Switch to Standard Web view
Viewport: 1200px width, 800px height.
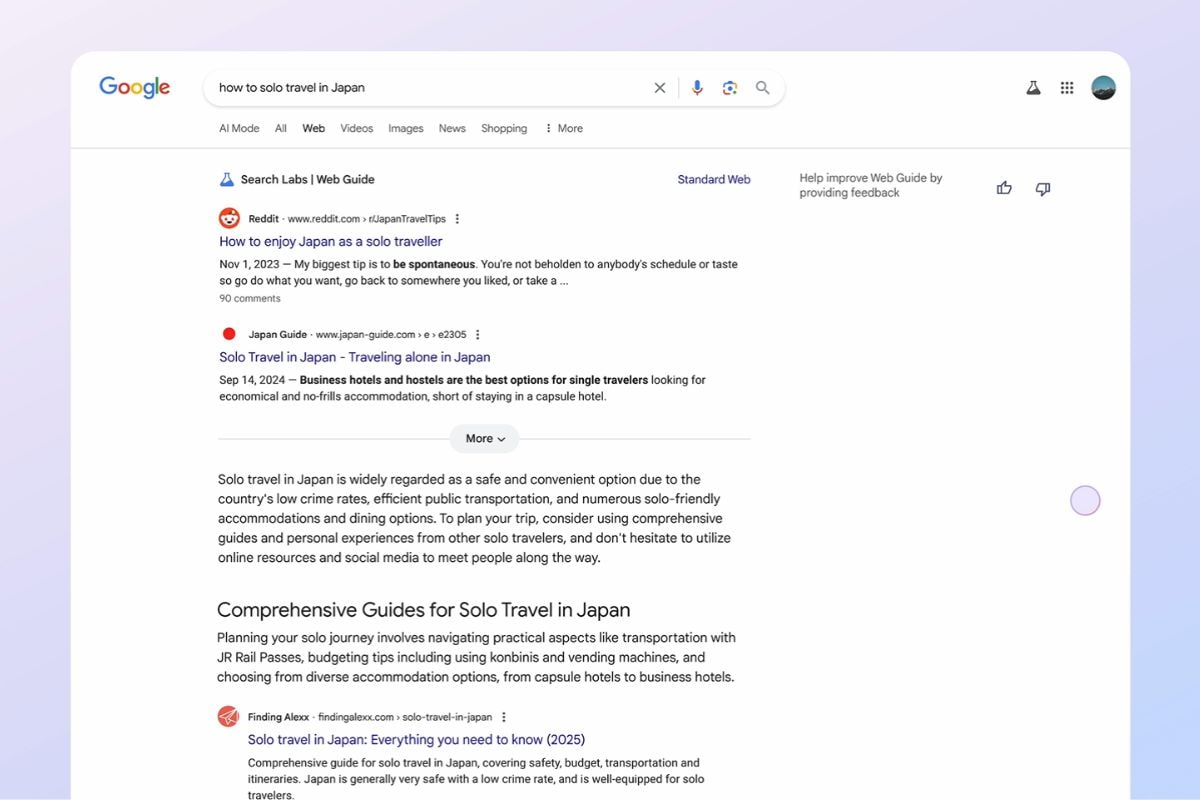coord(714,180)
